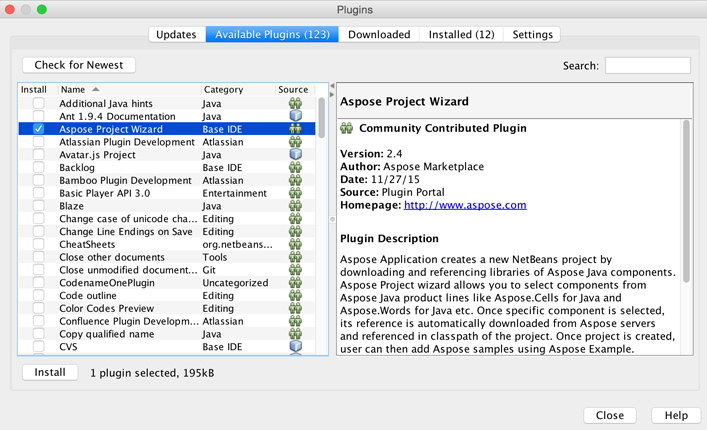The image size is (707, 430).
Task: Open the Settings tab
Action: [x=532, y=34]
